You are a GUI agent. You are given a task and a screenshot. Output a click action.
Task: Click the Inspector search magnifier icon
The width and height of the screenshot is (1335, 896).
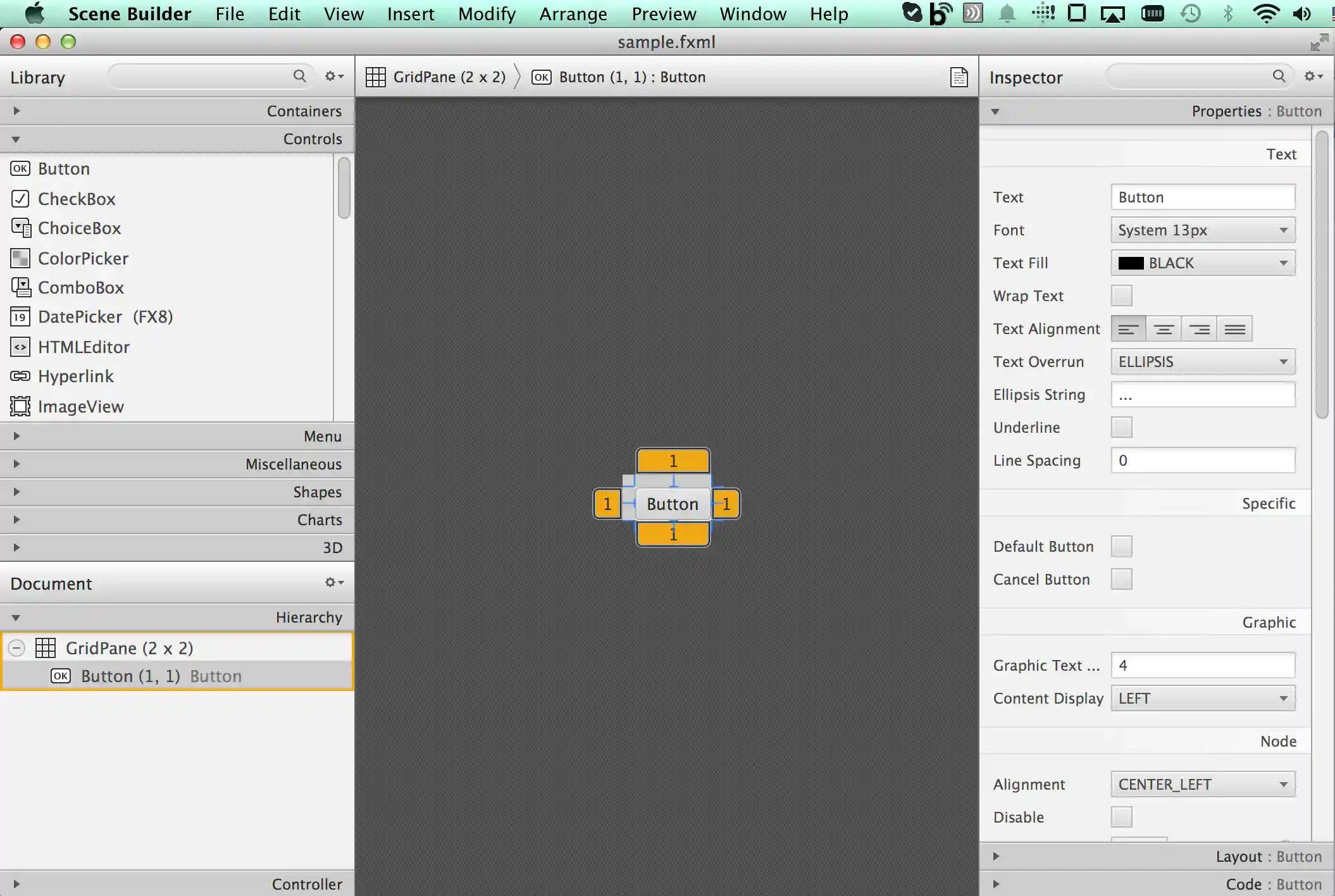(x=1279, y=77)
